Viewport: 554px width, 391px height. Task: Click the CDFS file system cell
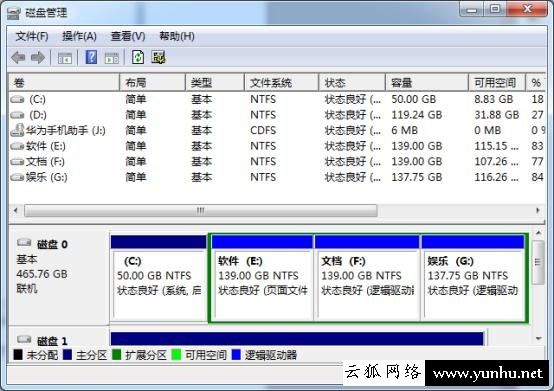pos(263,130)
